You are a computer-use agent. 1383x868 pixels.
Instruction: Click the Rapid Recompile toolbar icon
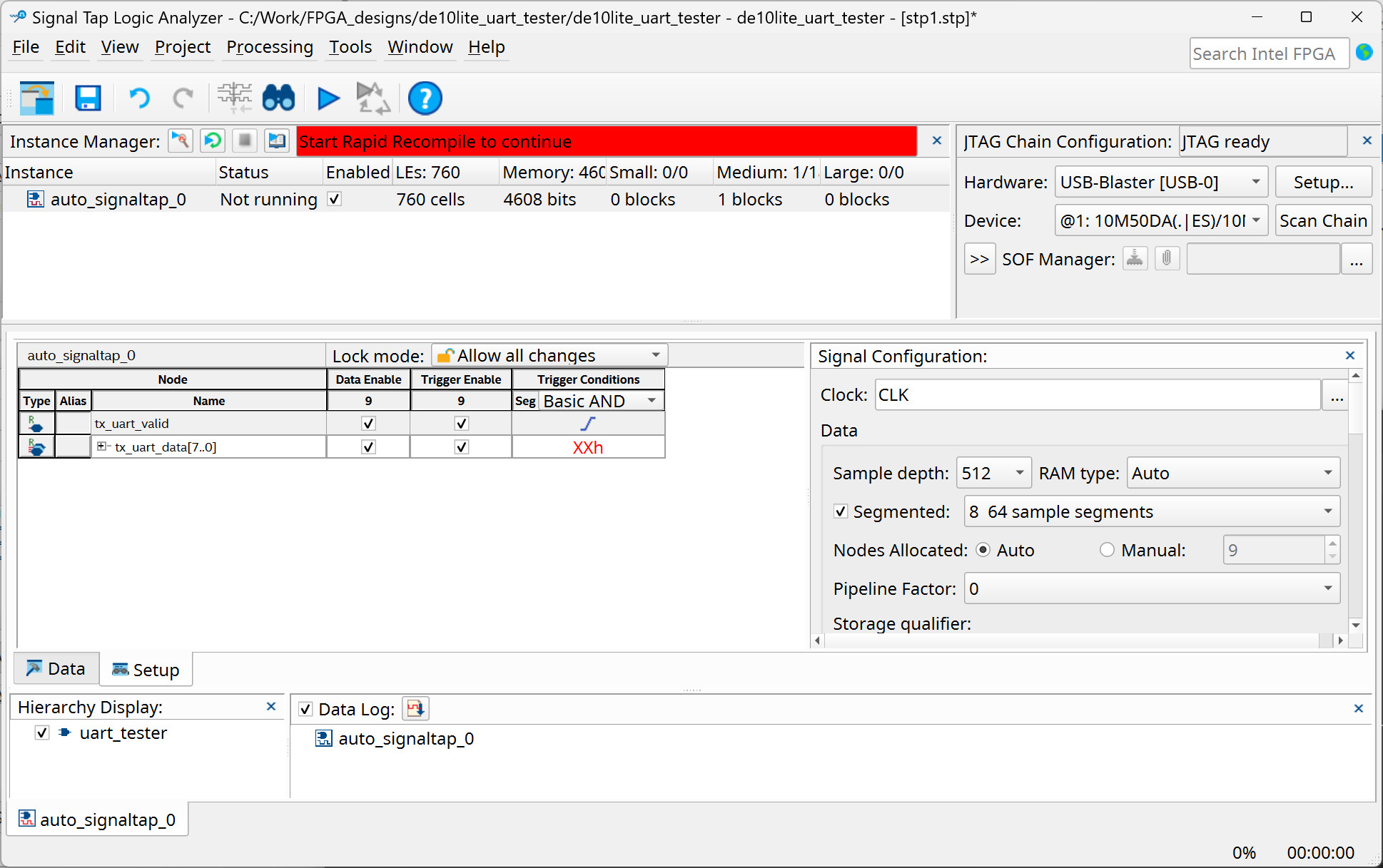click(373, 98)
